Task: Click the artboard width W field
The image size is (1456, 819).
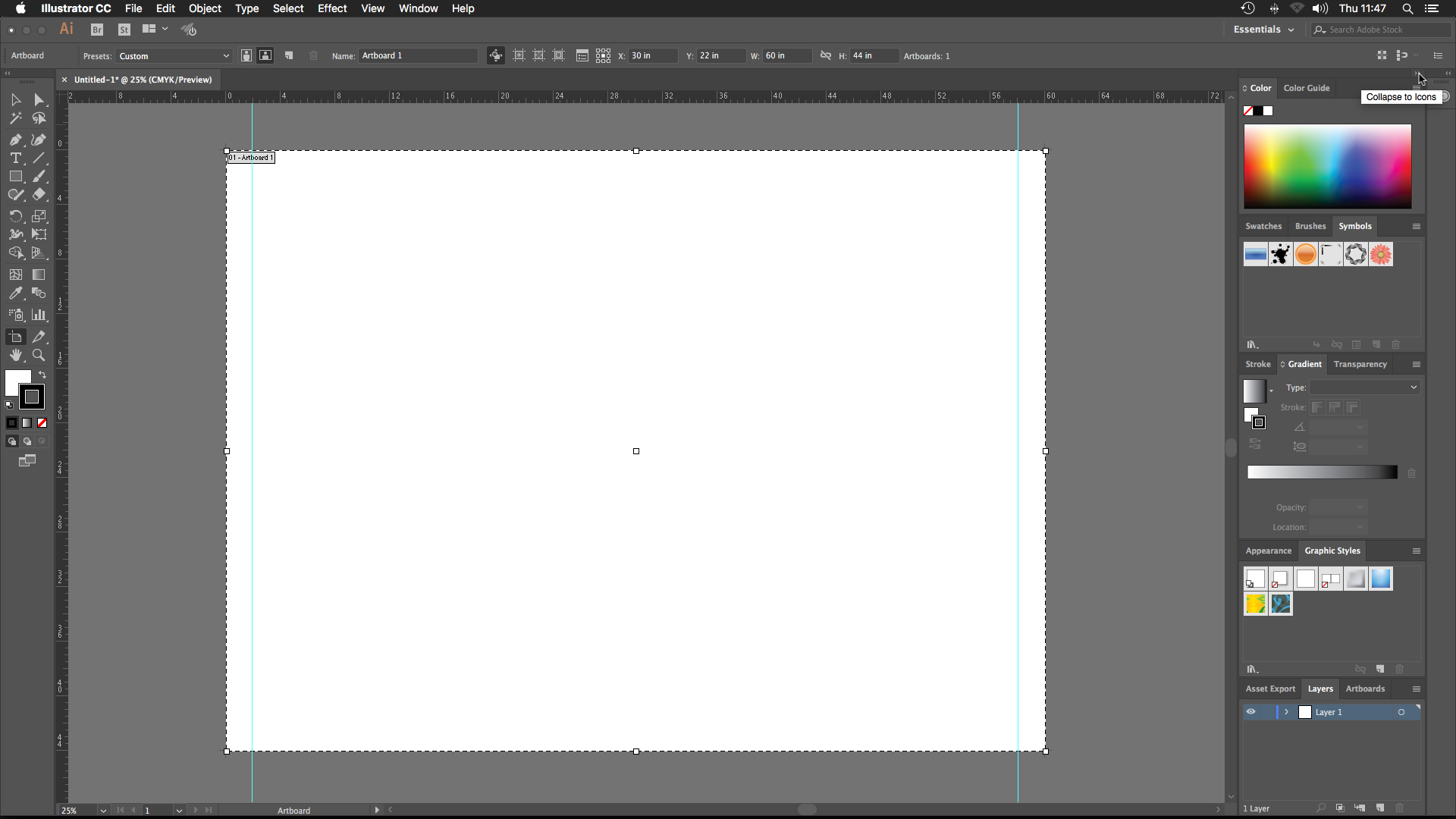Action: point(788,55)
